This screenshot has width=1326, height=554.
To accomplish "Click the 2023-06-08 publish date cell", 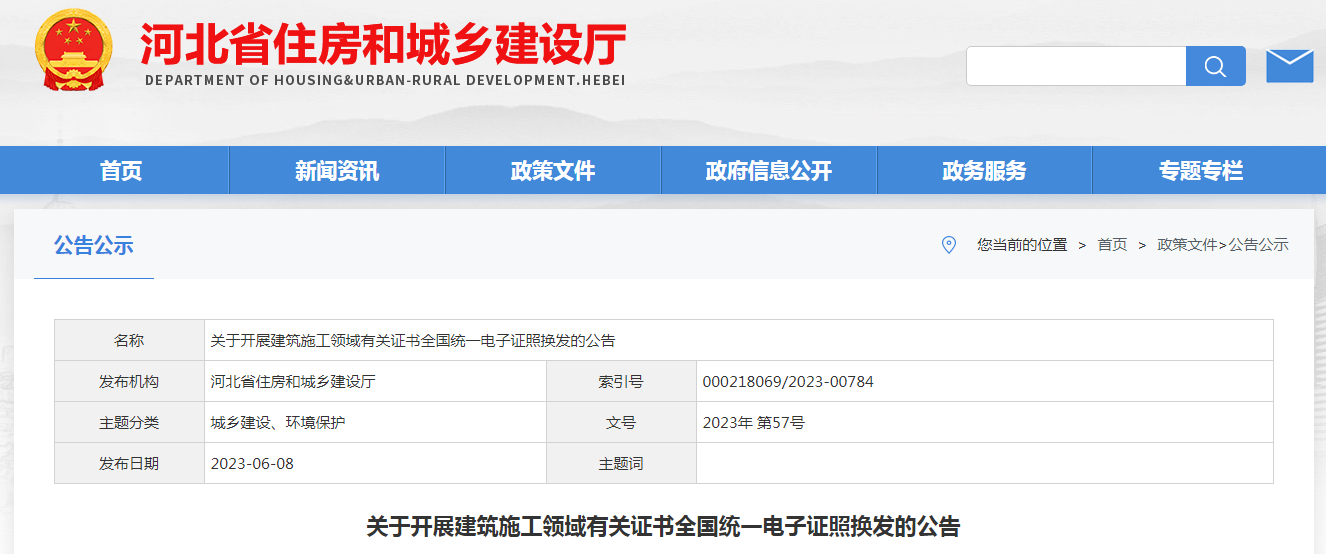I will click(x=252, y=464).
